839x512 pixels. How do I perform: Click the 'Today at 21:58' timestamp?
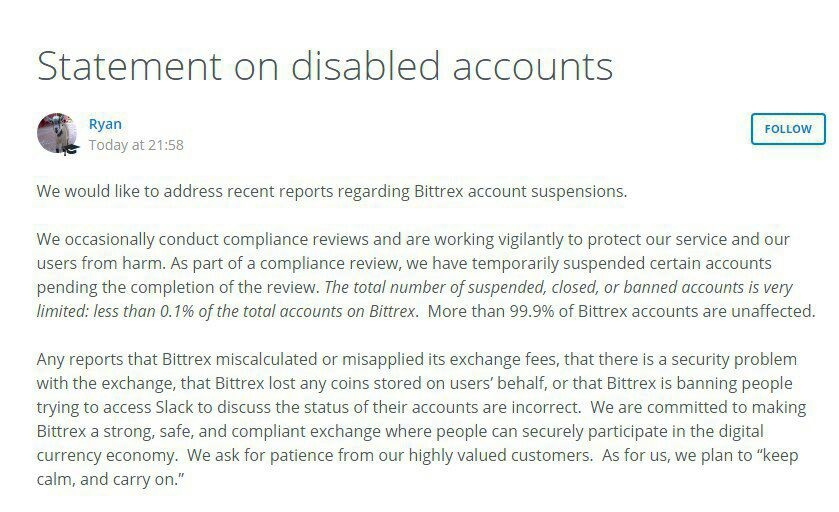pyautogui.click(x=136, y=145)
